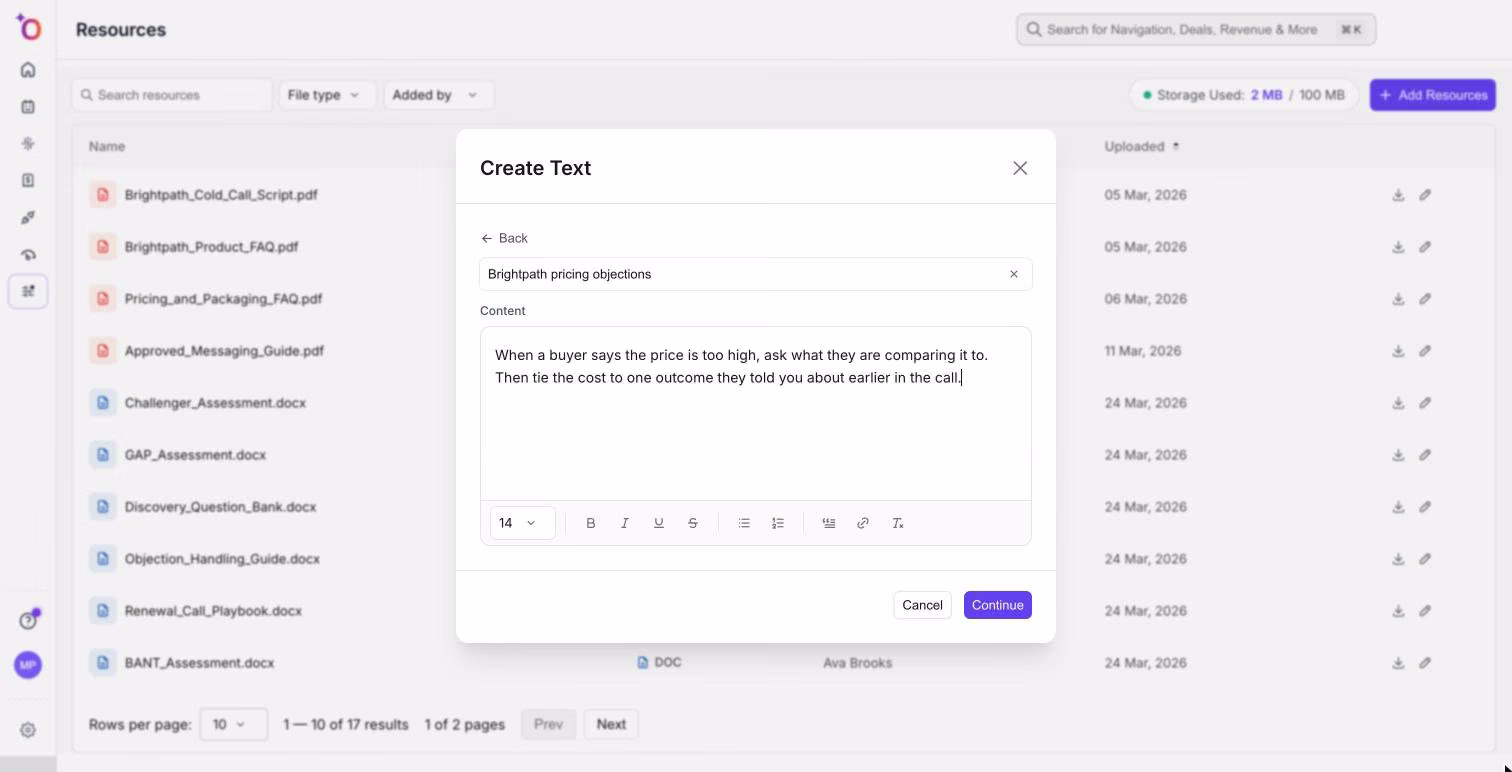Viewport: 1512px width, 772px height.
Task: Insert a blockquote in content
Action: 829,523
